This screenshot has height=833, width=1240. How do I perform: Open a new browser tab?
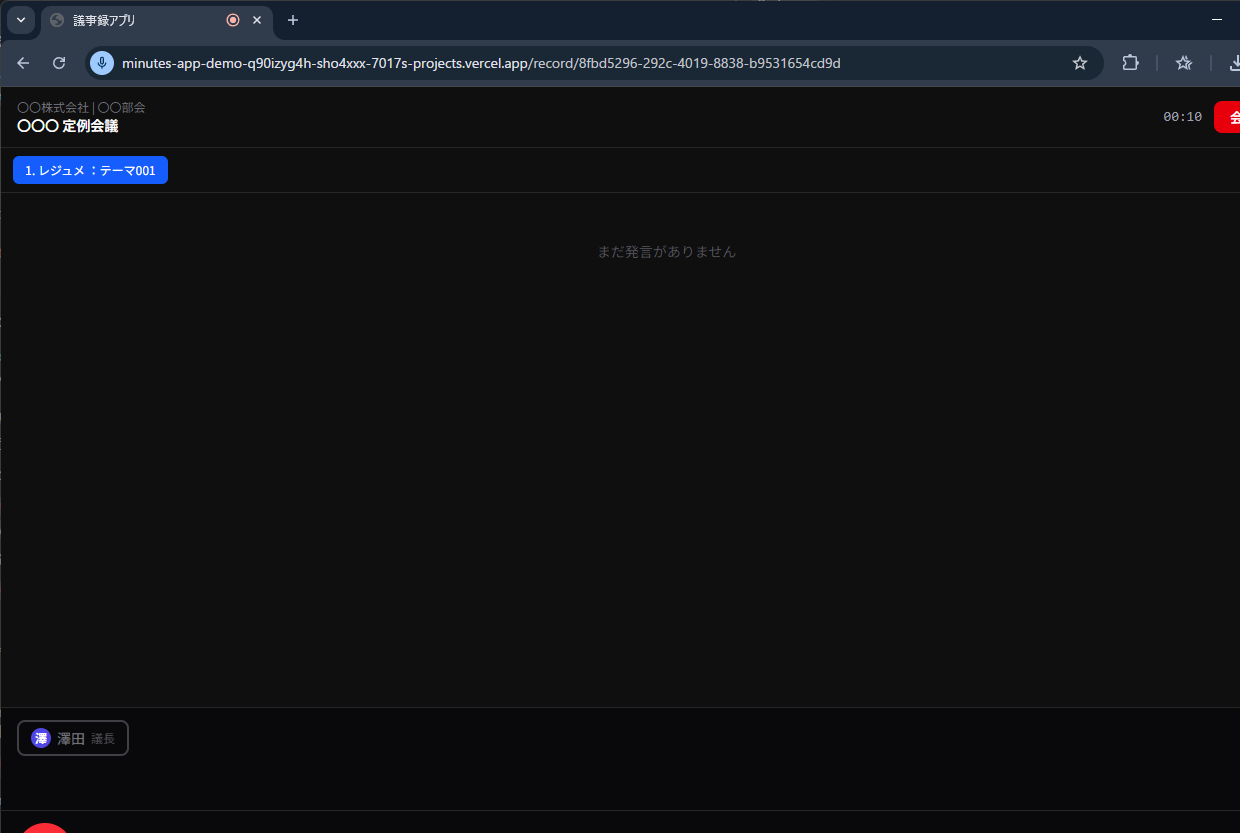[293, 20]
